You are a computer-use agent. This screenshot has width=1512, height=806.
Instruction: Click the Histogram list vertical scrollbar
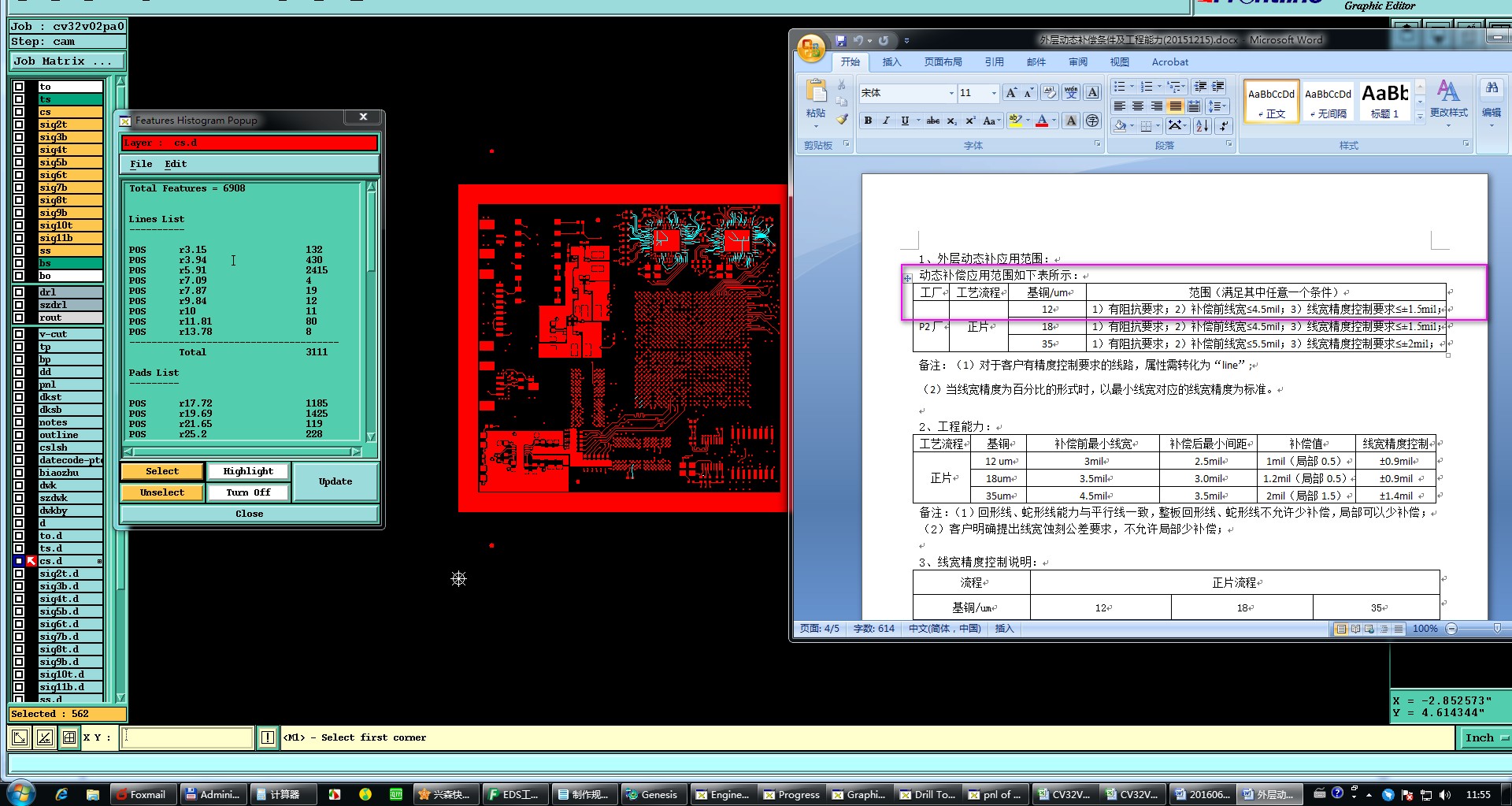click(371, 312)
